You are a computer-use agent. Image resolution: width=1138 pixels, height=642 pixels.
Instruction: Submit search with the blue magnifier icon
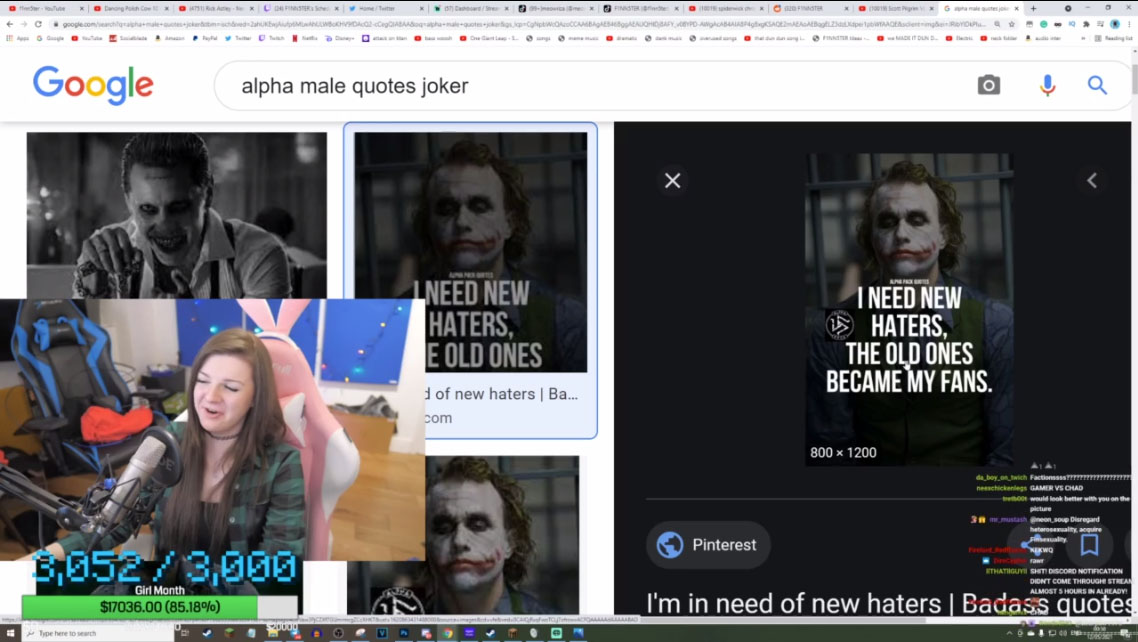tap(1097, 86)
